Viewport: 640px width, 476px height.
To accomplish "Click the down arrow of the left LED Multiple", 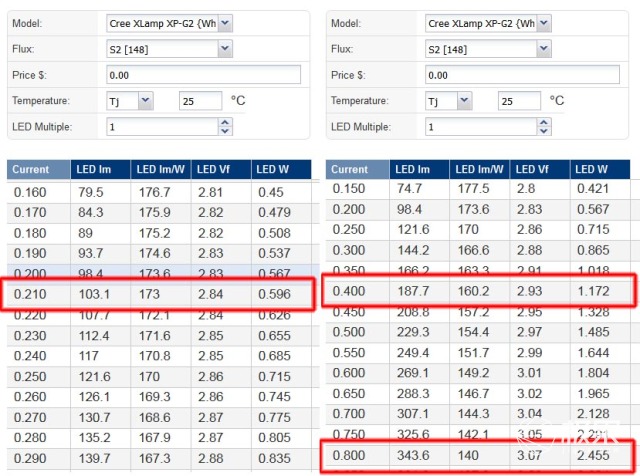I will tap(224, 132).
